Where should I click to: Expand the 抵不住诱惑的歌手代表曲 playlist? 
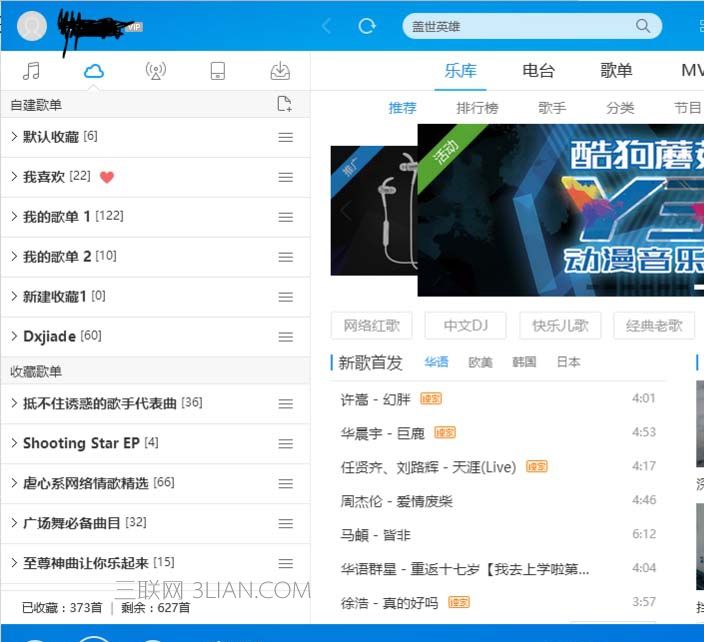pyautogui.click(x=14, y=403)
